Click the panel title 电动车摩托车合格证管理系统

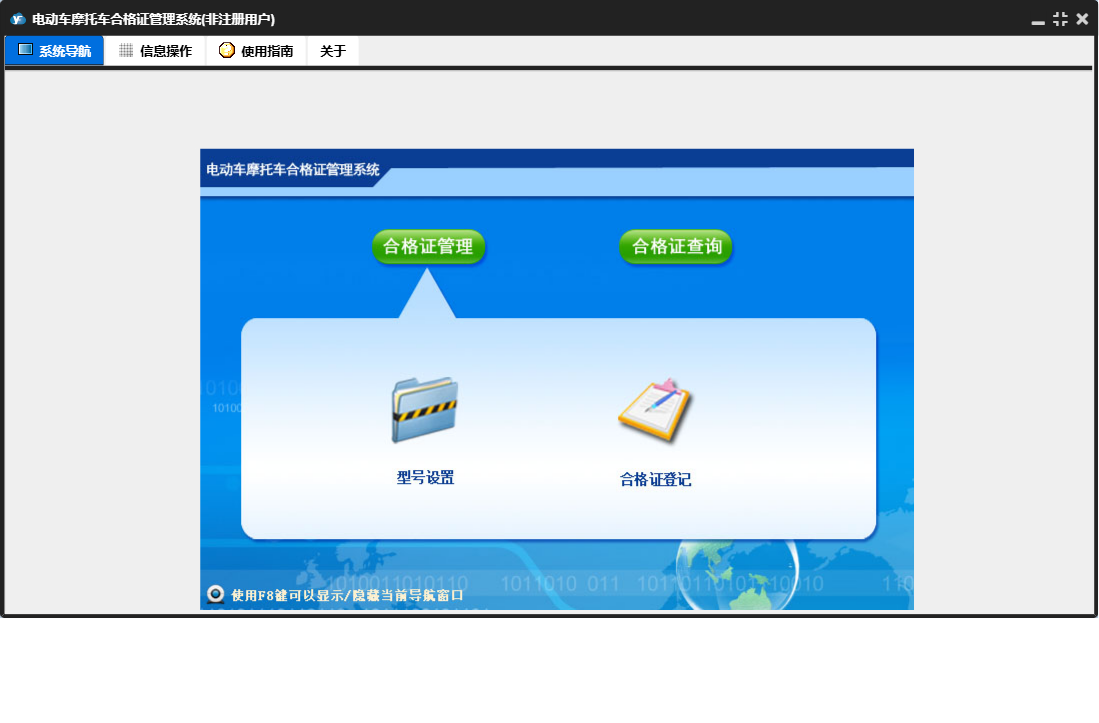pyautogui.click(x=292, y=170)
